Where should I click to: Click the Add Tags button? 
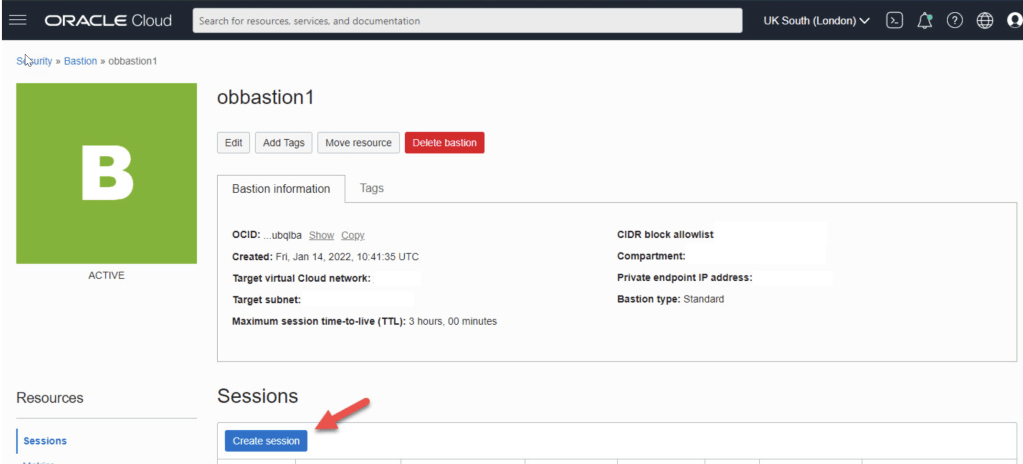(283, 143)
